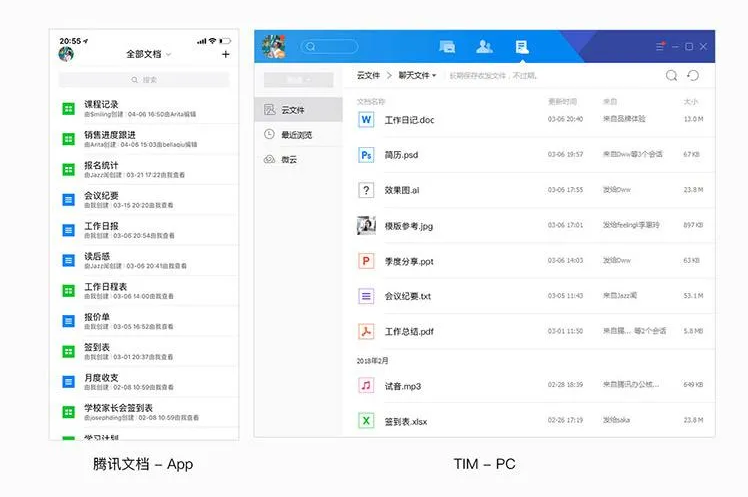Select the file name 模版参考.jpg
Screen dimensions: 748x497
point(409,226)
